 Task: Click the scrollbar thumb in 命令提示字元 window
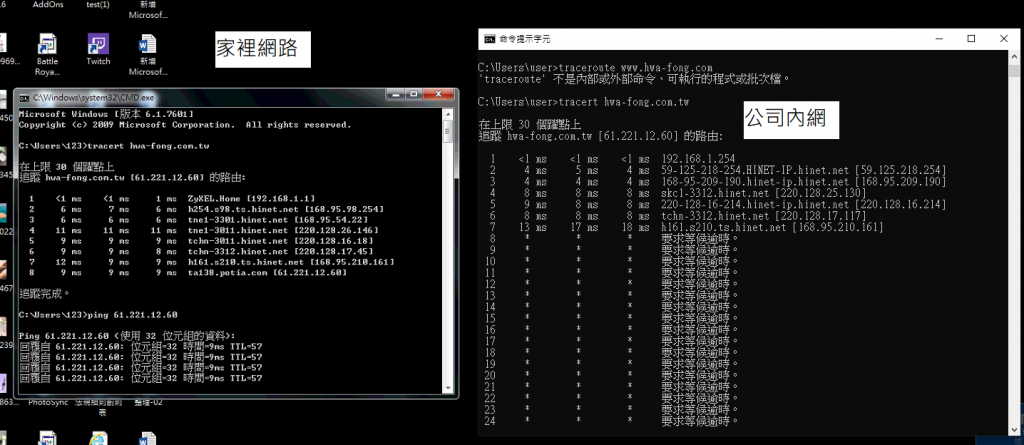1014,73
